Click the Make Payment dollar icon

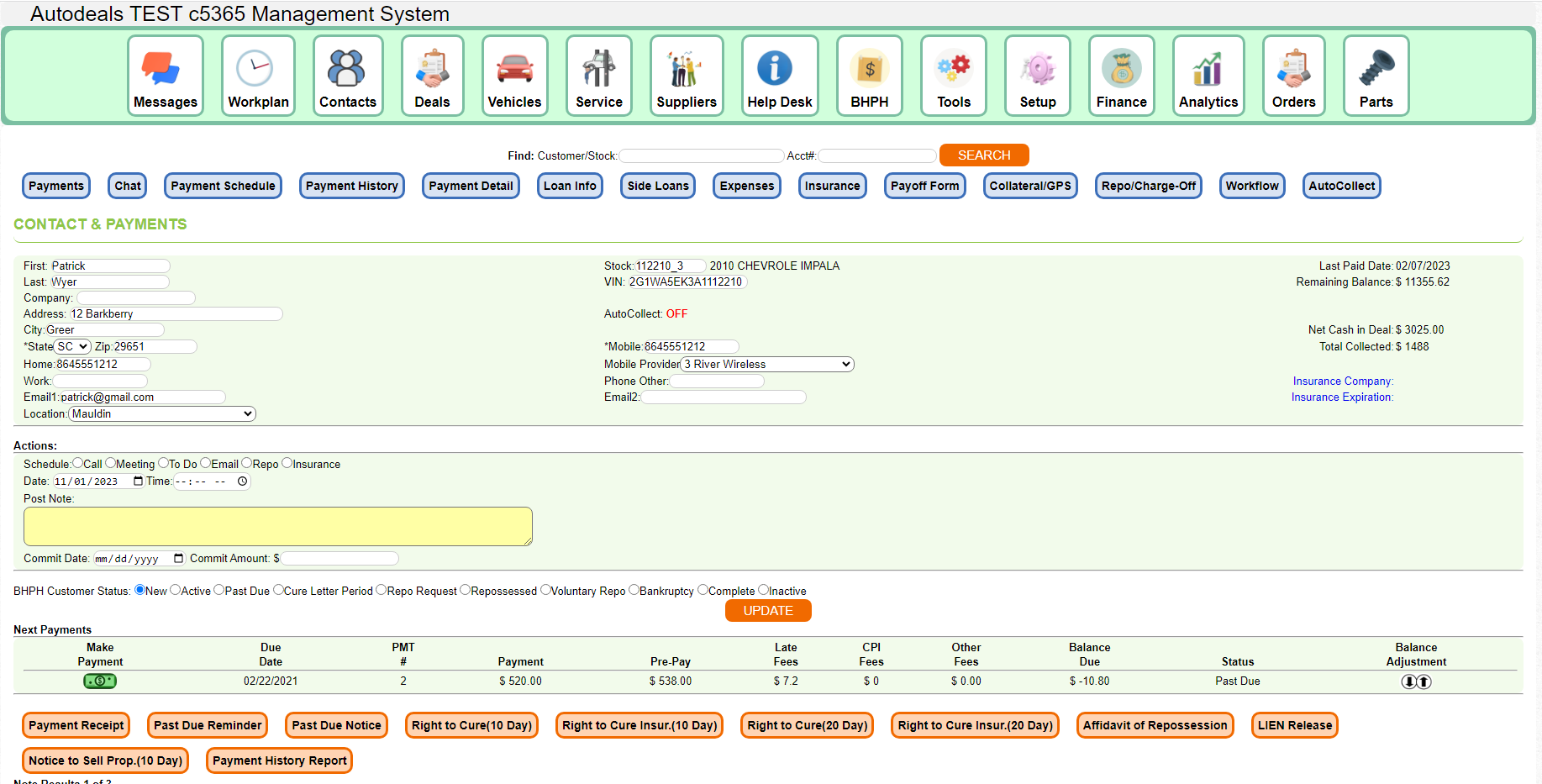pos(99,681)
